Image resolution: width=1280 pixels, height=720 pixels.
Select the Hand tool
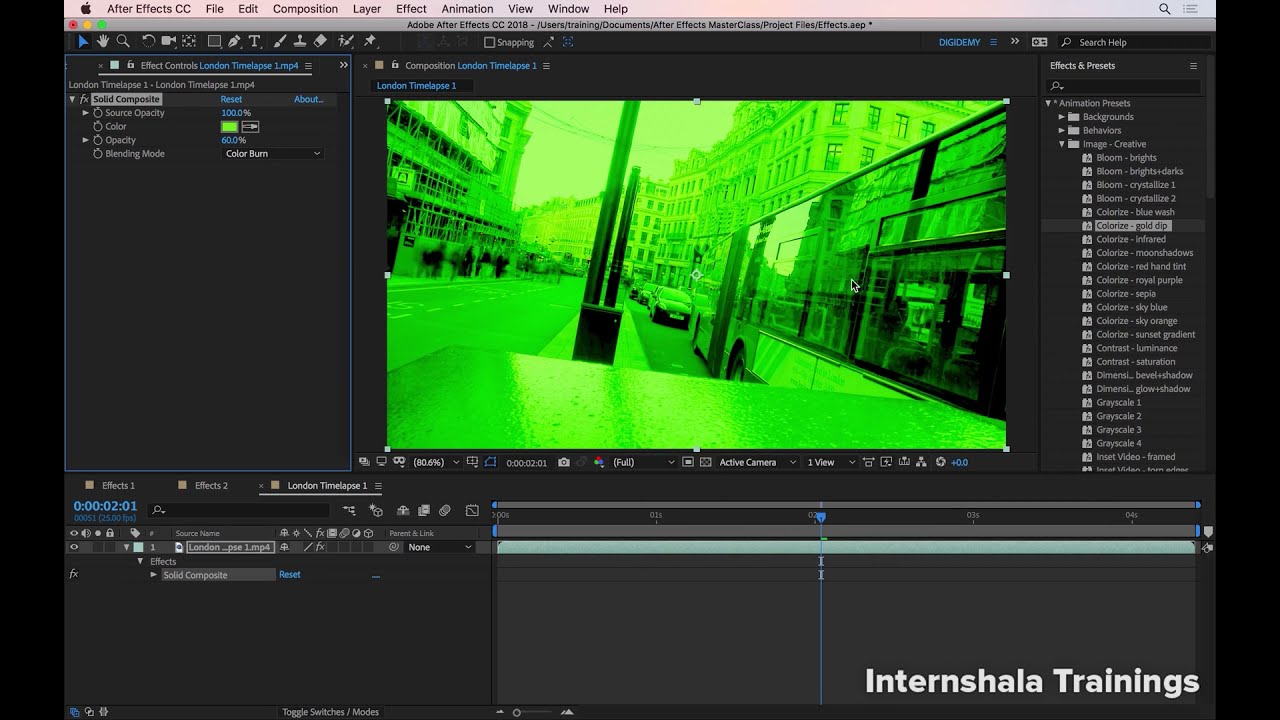pyautogui.click(x=103, y=41)
